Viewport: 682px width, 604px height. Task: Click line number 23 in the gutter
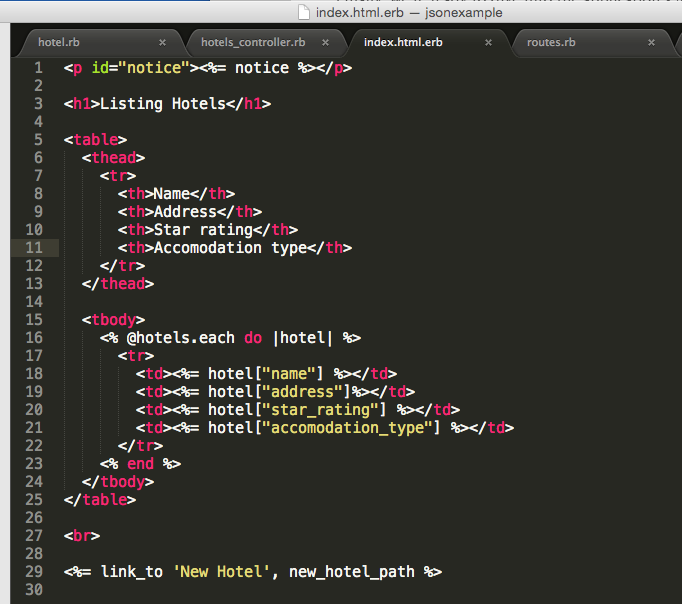[x=34, y=464]
